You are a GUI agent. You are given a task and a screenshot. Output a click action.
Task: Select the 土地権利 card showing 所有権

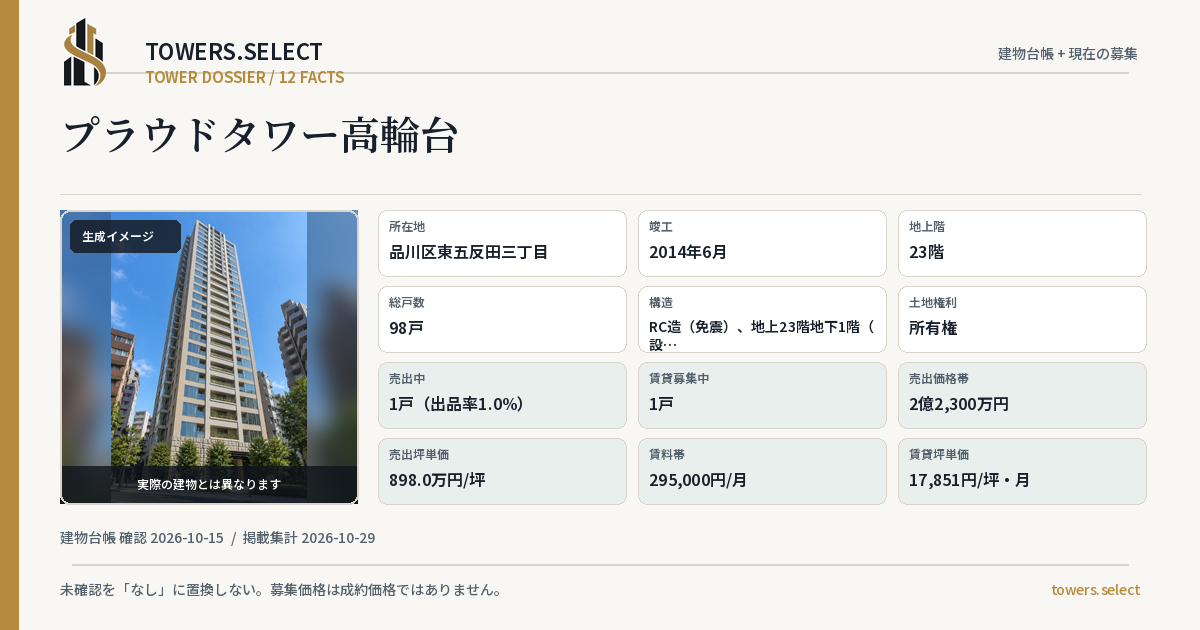[1022, 319]
